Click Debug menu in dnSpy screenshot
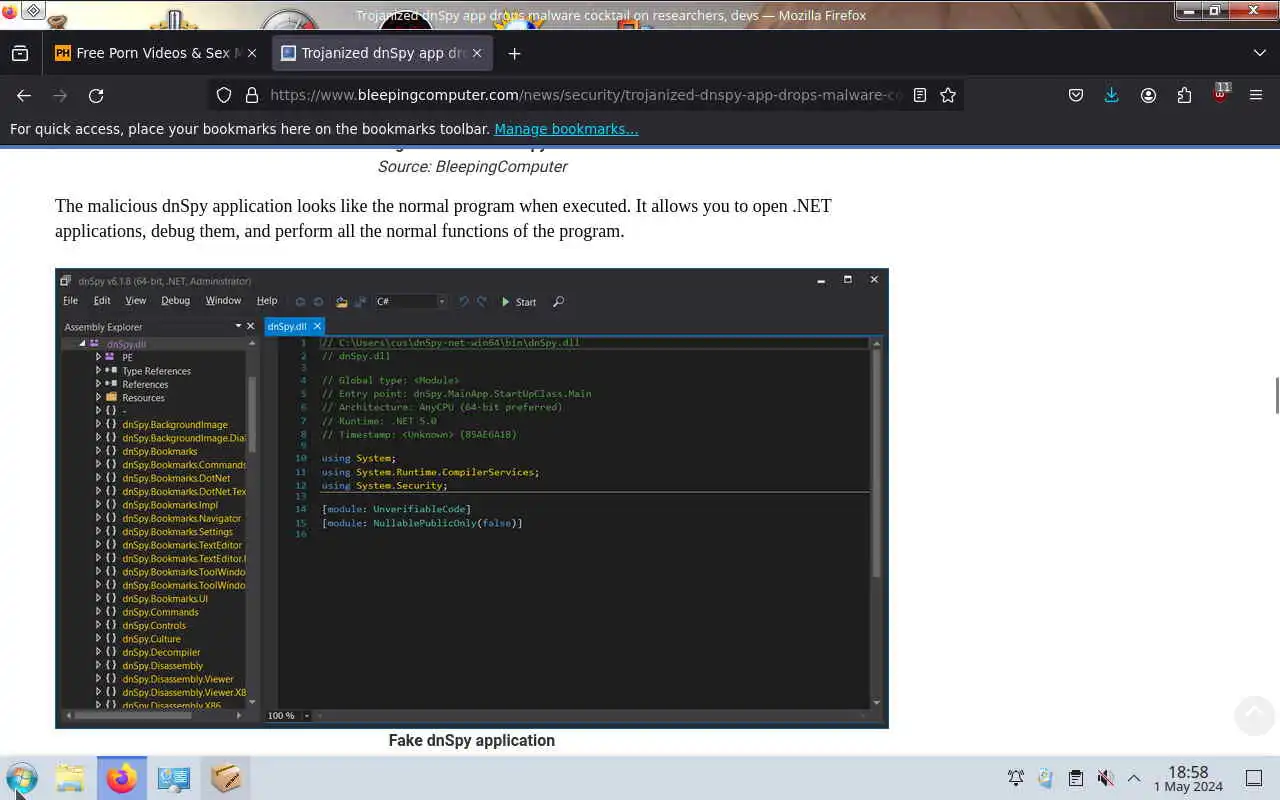Viewport: 1280px width, 800px height. (x=175, y=301)
